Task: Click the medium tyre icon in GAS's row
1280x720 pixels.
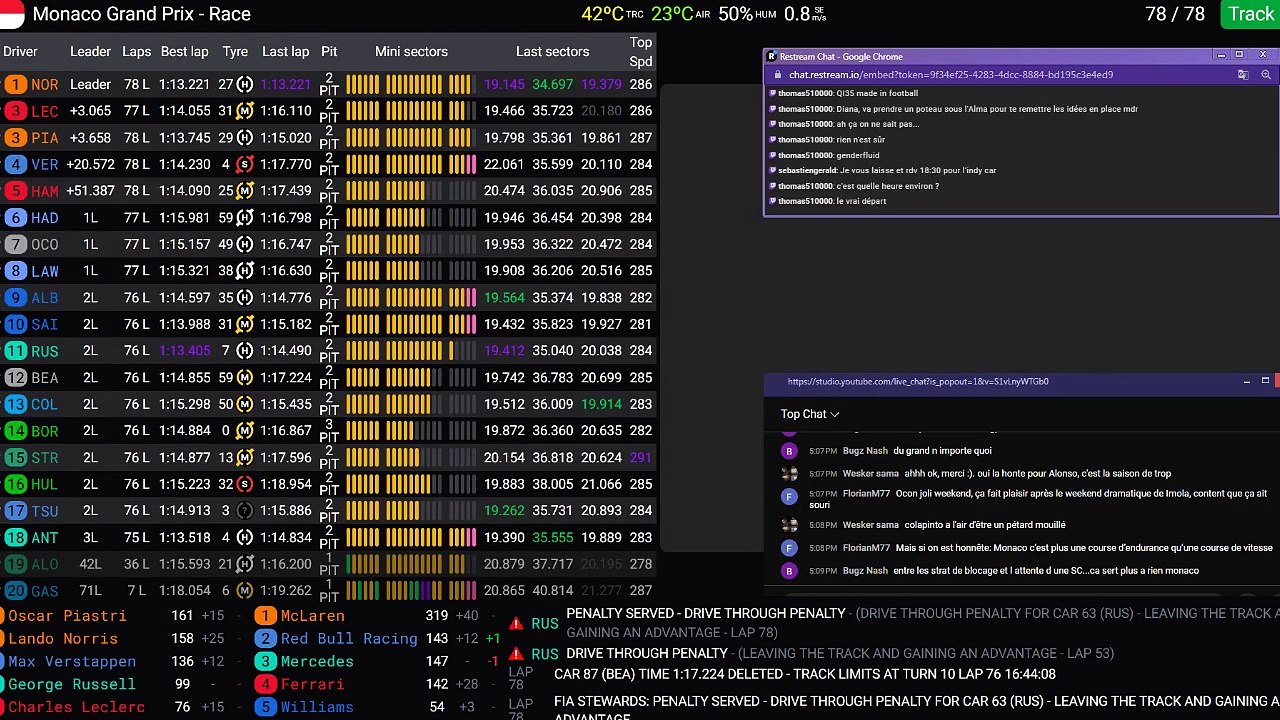Action: point(244,591)
